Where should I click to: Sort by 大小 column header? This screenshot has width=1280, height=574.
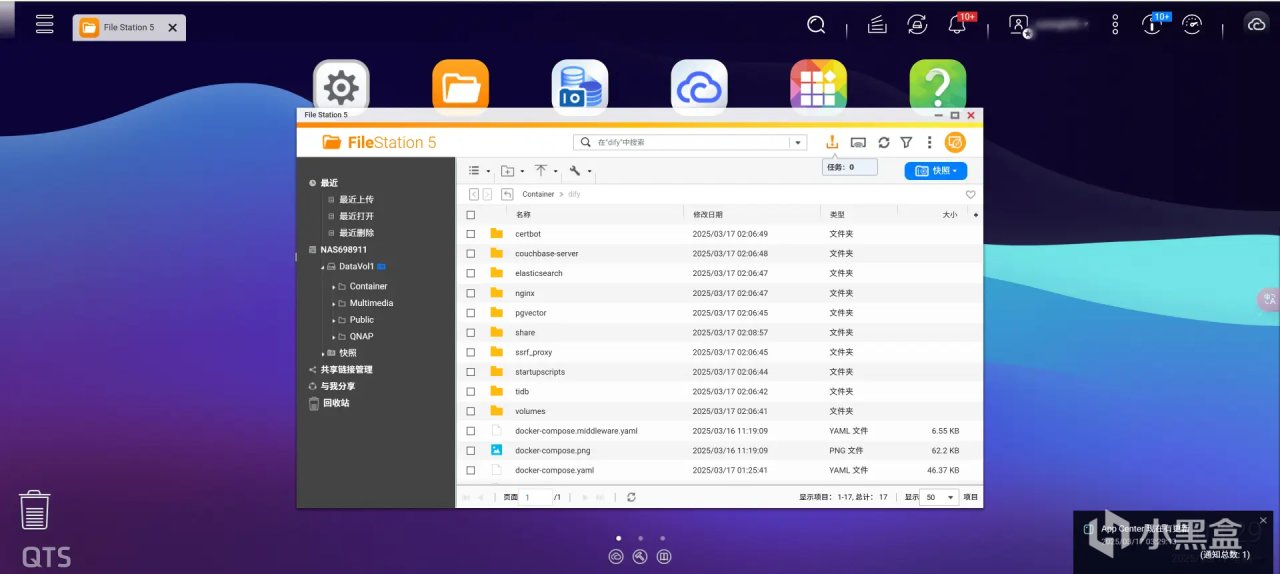949,214
